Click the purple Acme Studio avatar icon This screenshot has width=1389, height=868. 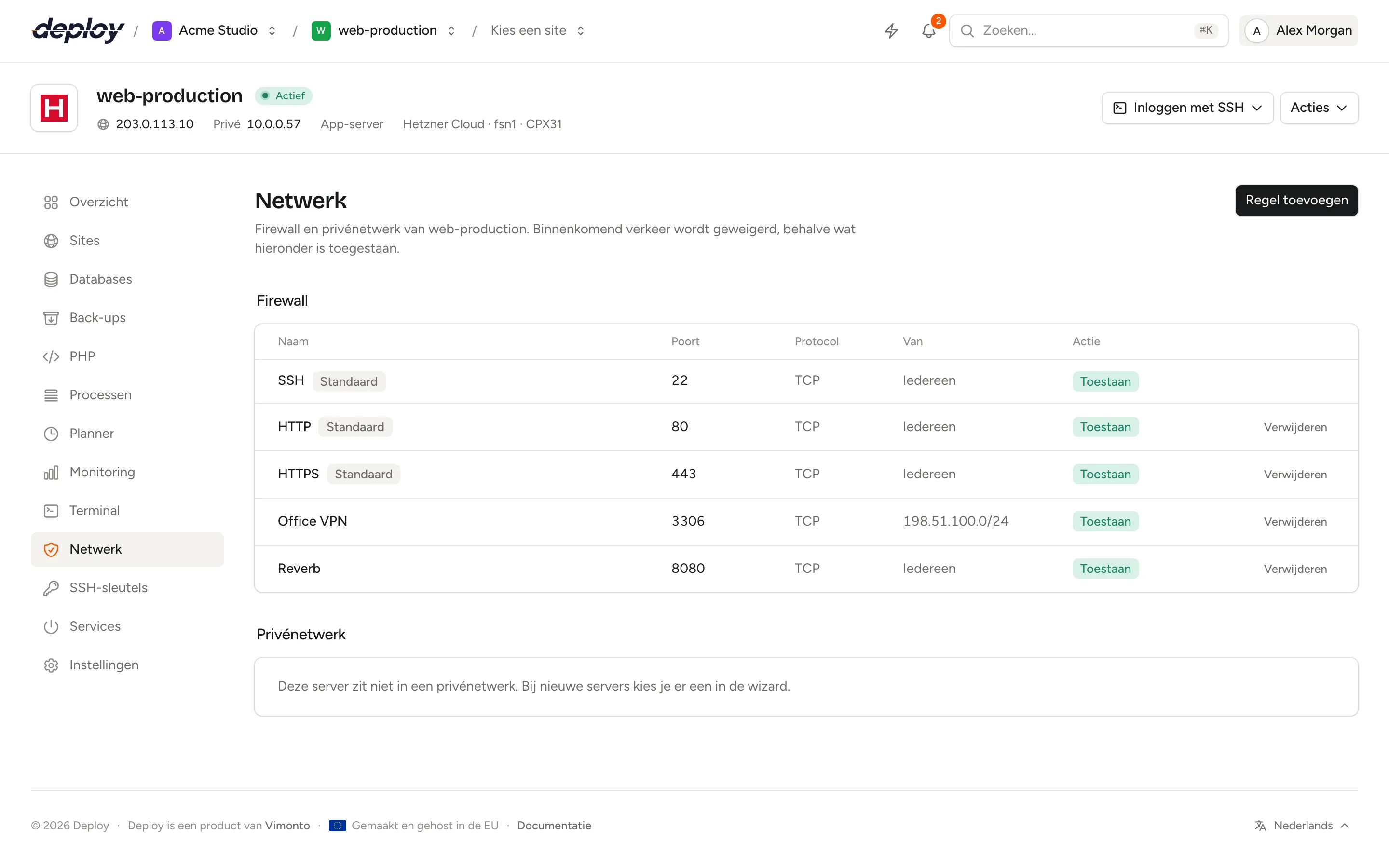point(162,30)
